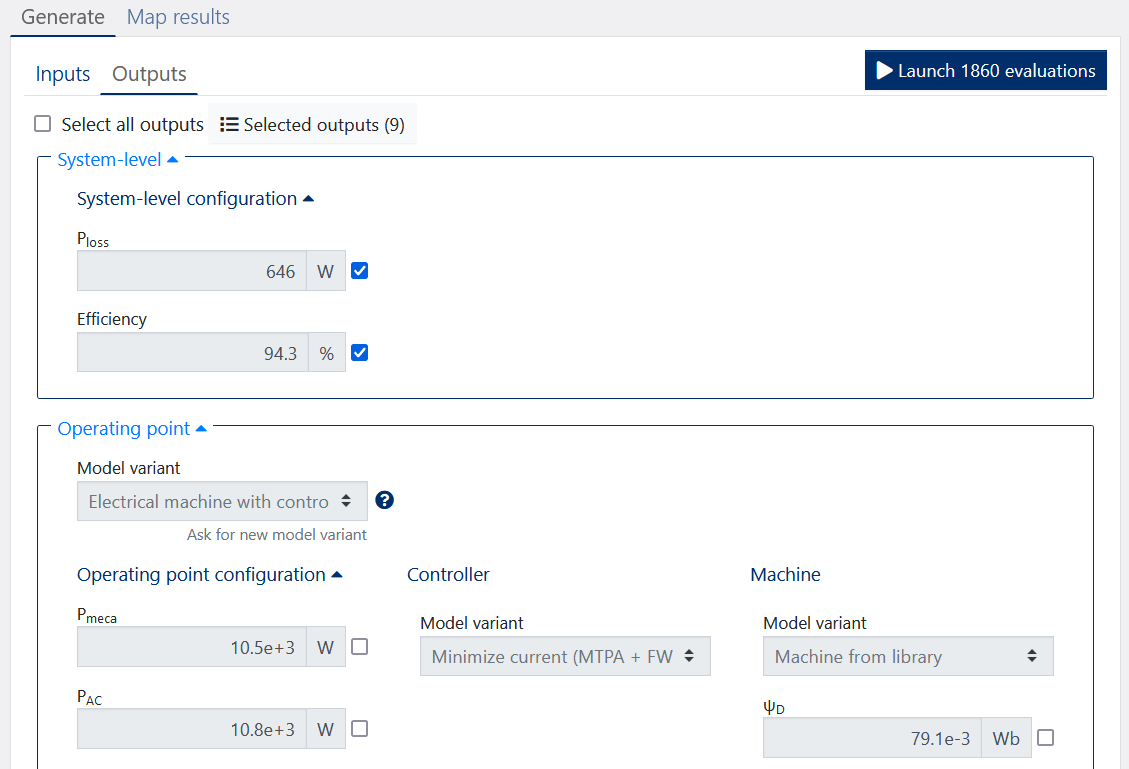Open the Controller model variant dropdown
Image resolution: width=1129 pixels, height=769 pixels.
[x=565, y=657]
